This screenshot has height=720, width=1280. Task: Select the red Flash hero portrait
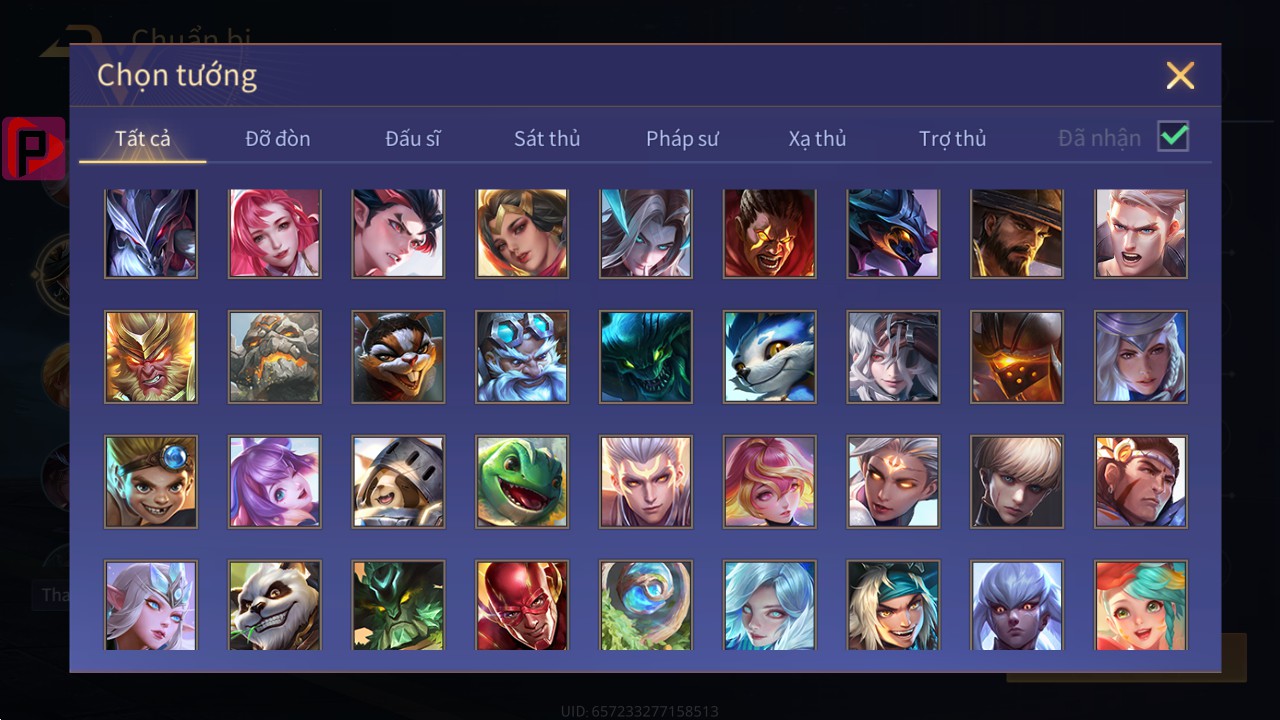click(522, 606)
